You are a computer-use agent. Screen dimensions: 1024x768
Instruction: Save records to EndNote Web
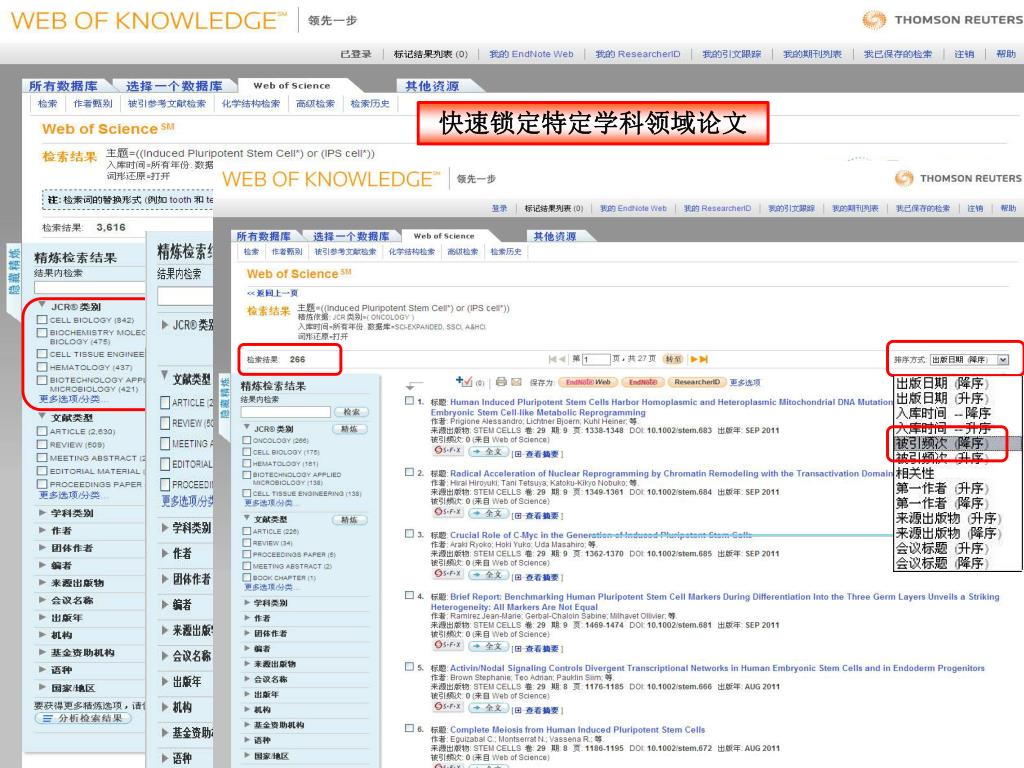pos(588,382)
